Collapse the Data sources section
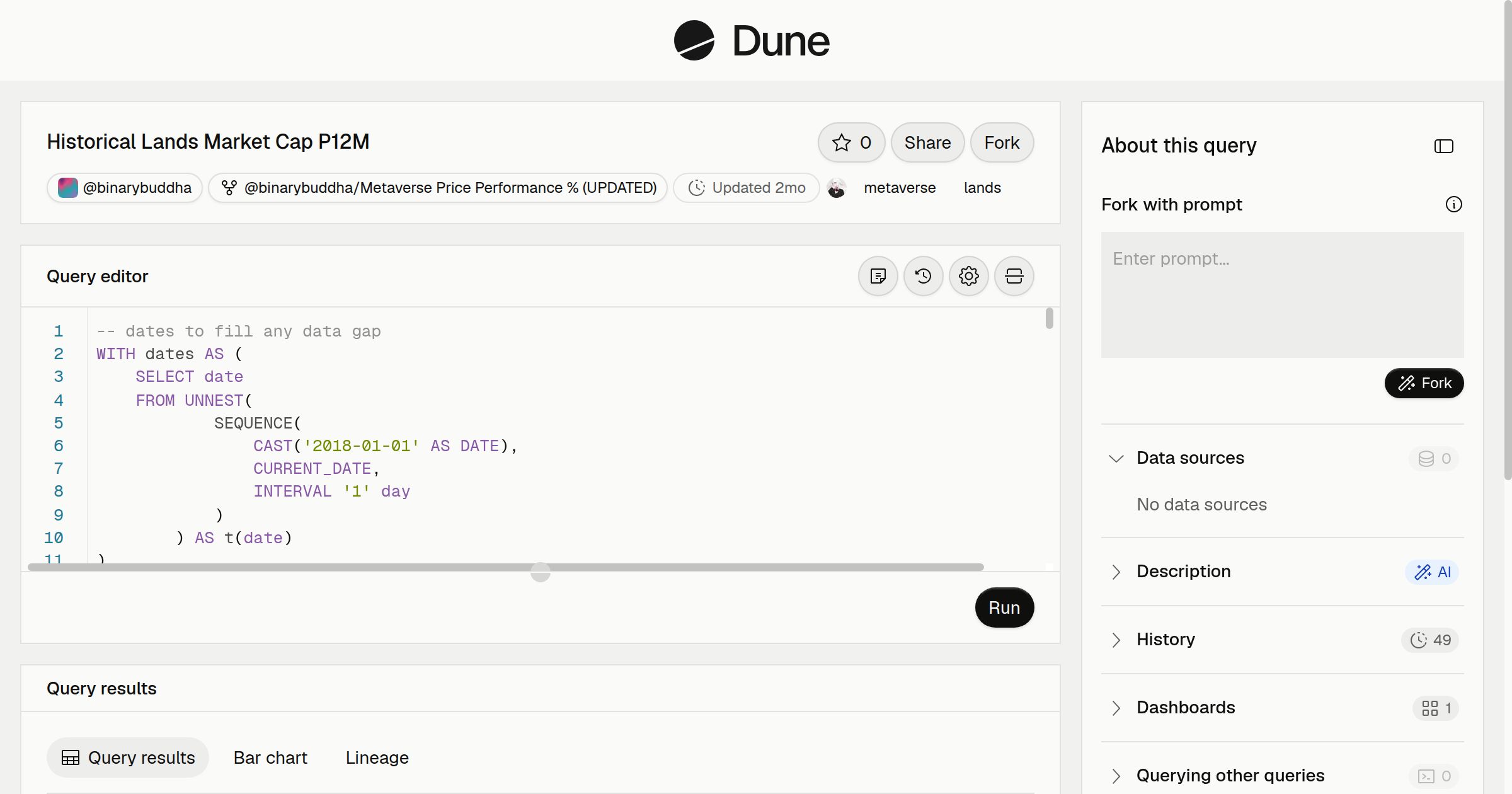The height and width of the screenshot is (794, 1512). 1116,458
